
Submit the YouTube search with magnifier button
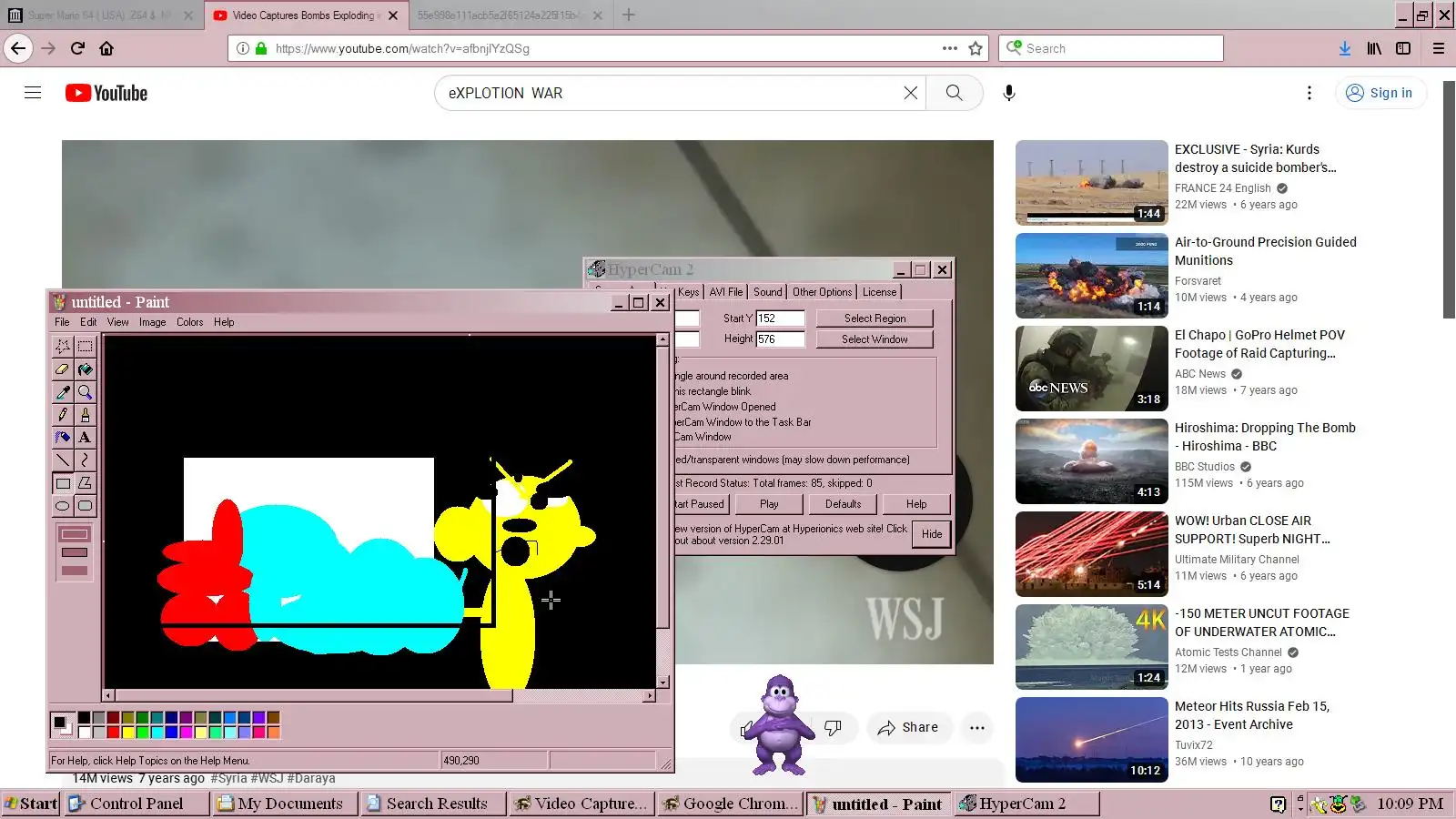click(954, 93)
